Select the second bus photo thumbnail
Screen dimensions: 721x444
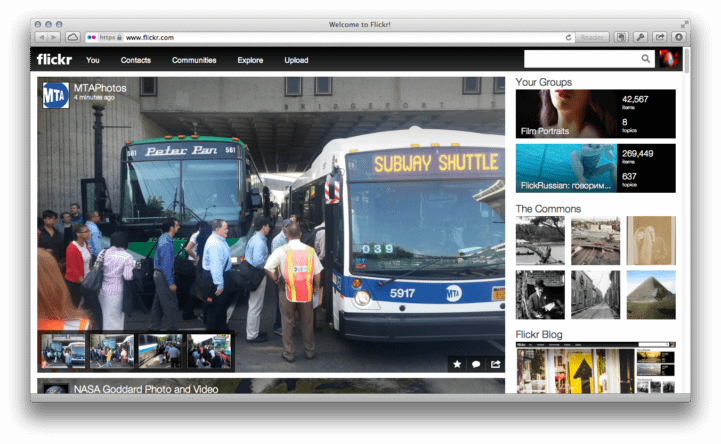coord(112,351)
